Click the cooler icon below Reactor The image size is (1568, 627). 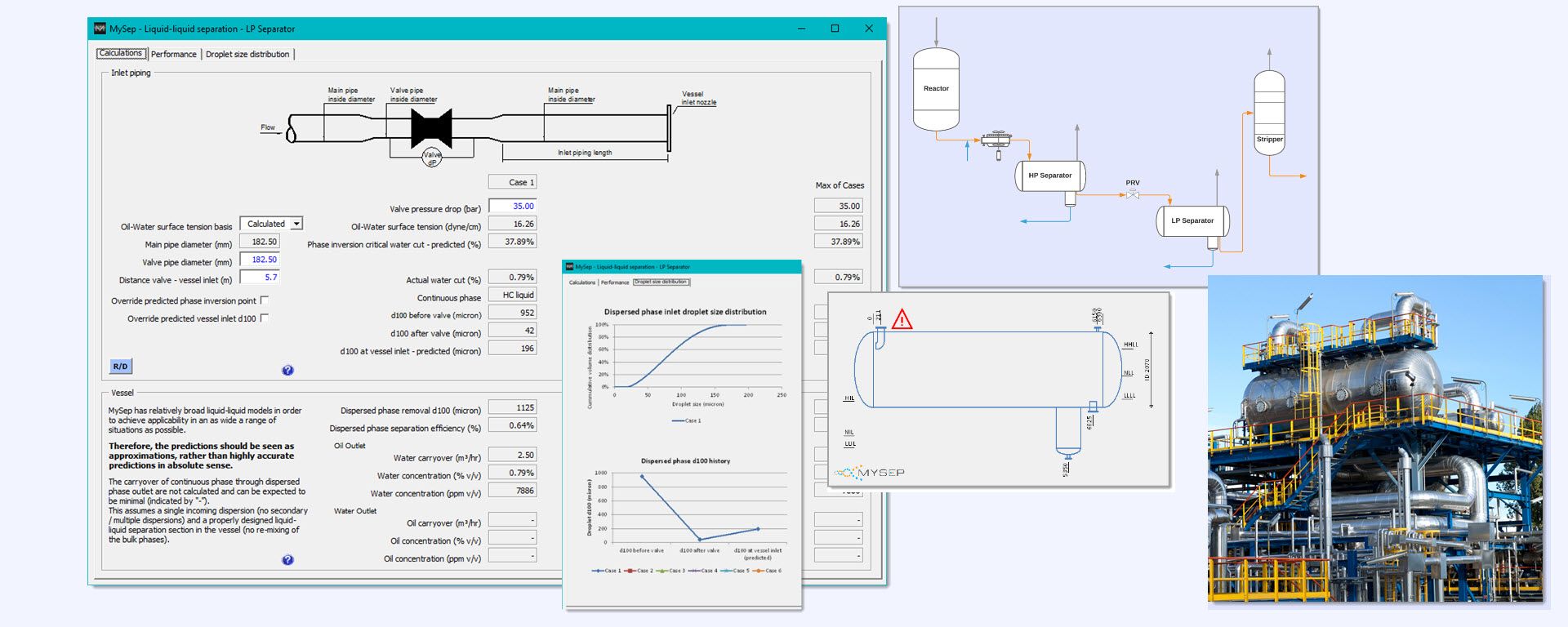coord(996,140)
